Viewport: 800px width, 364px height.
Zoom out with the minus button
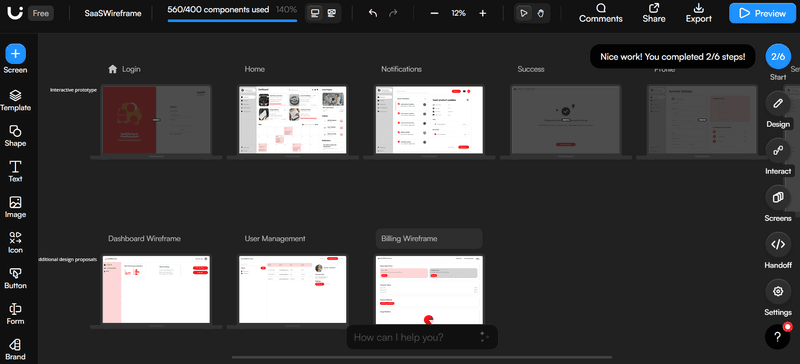tap(434, 13)
